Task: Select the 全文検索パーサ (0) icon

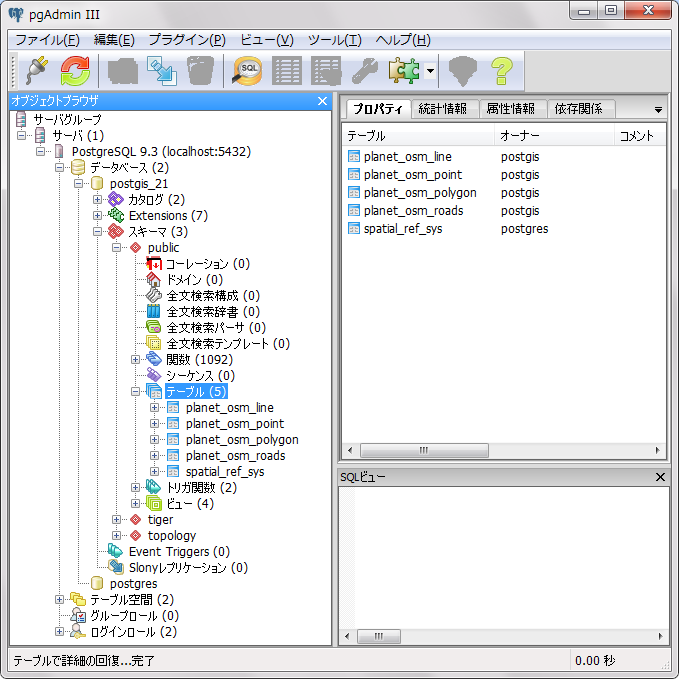Action: click(154, 328)
